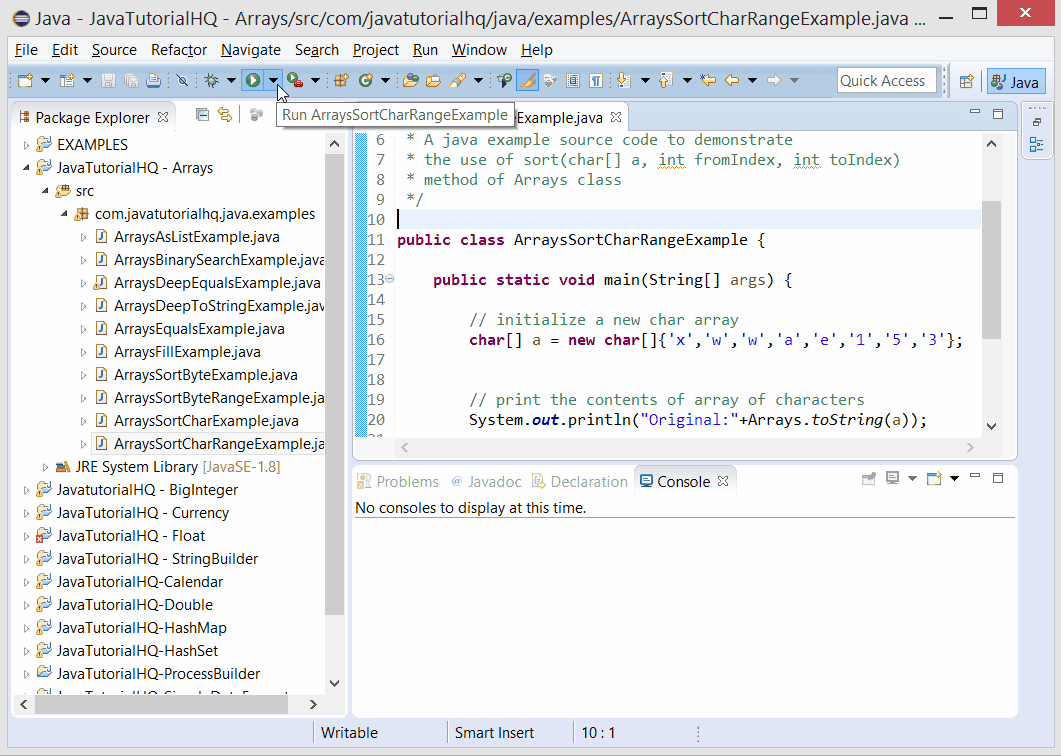Click the New Java Class icon
Viewport: 1061px width, 756px height.
click(366, 81)
